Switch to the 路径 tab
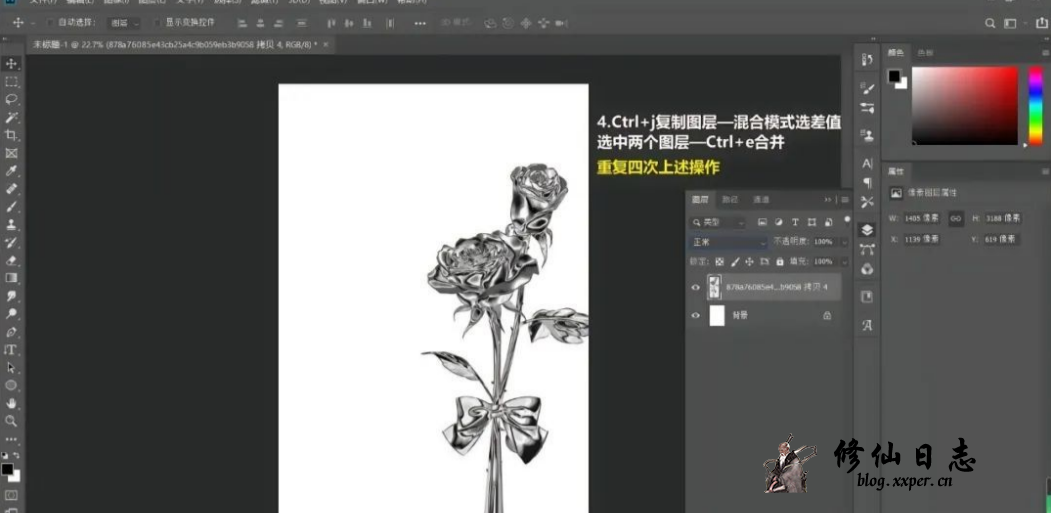This screenshot has height=513, width=1051. (x=731, y=200)
